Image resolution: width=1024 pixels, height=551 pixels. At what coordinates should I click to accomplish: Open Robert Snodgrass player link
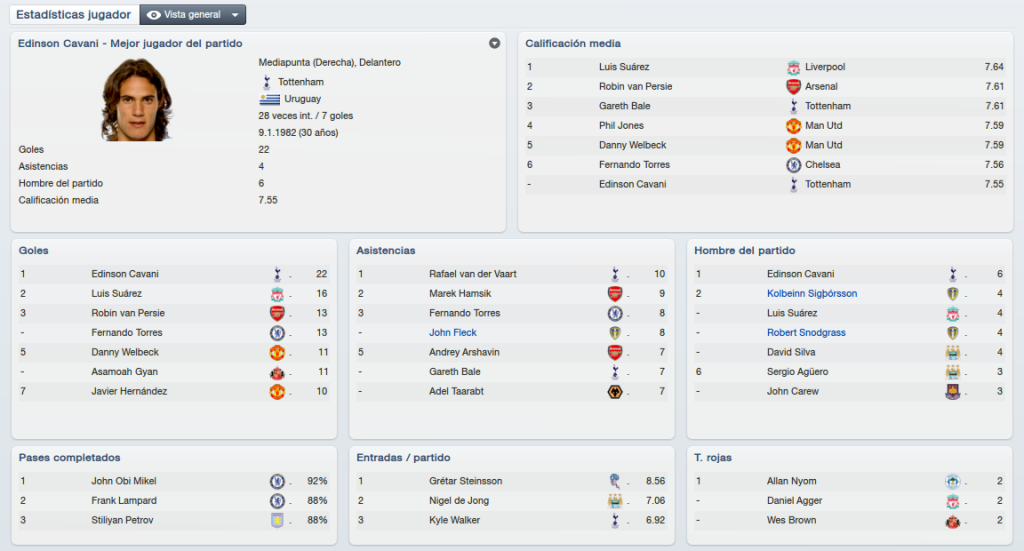click(806, 333)
